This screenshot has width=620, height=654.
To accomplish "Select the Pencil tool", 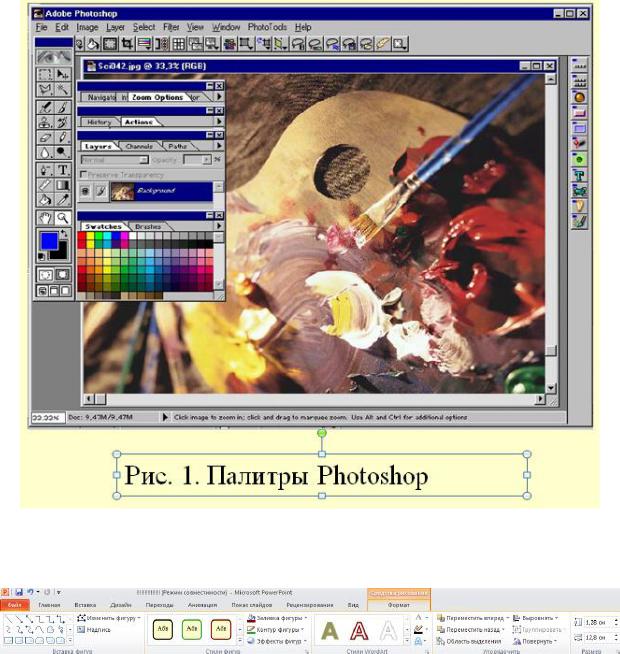I will click(62, 137).
